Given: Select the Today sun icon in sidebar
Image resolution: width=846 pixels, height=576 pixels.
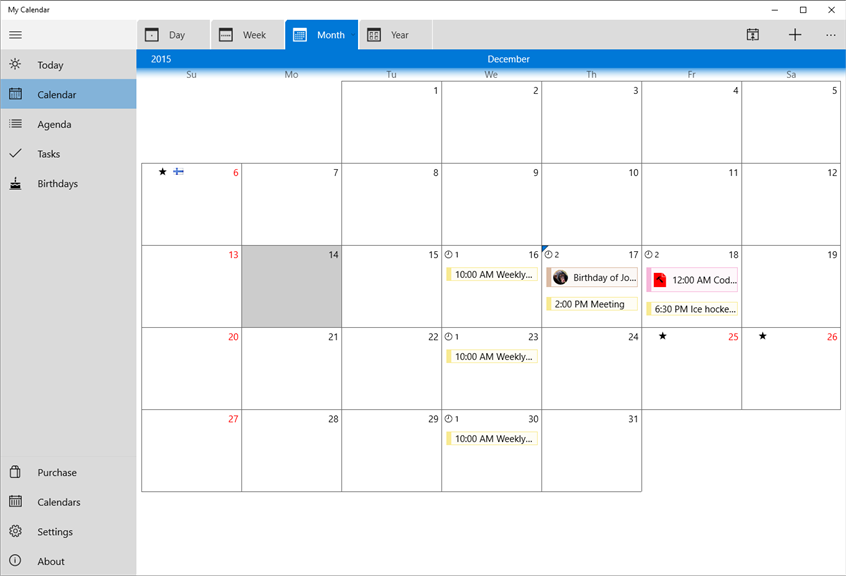Looking at the screenshot, I should point(16,64).
